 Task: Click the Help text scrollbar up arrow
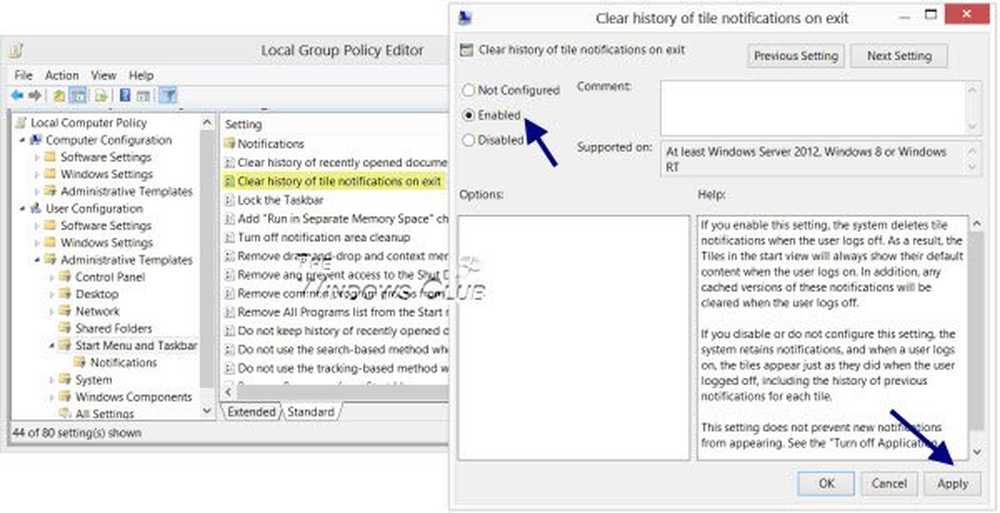tap(976, 223)
